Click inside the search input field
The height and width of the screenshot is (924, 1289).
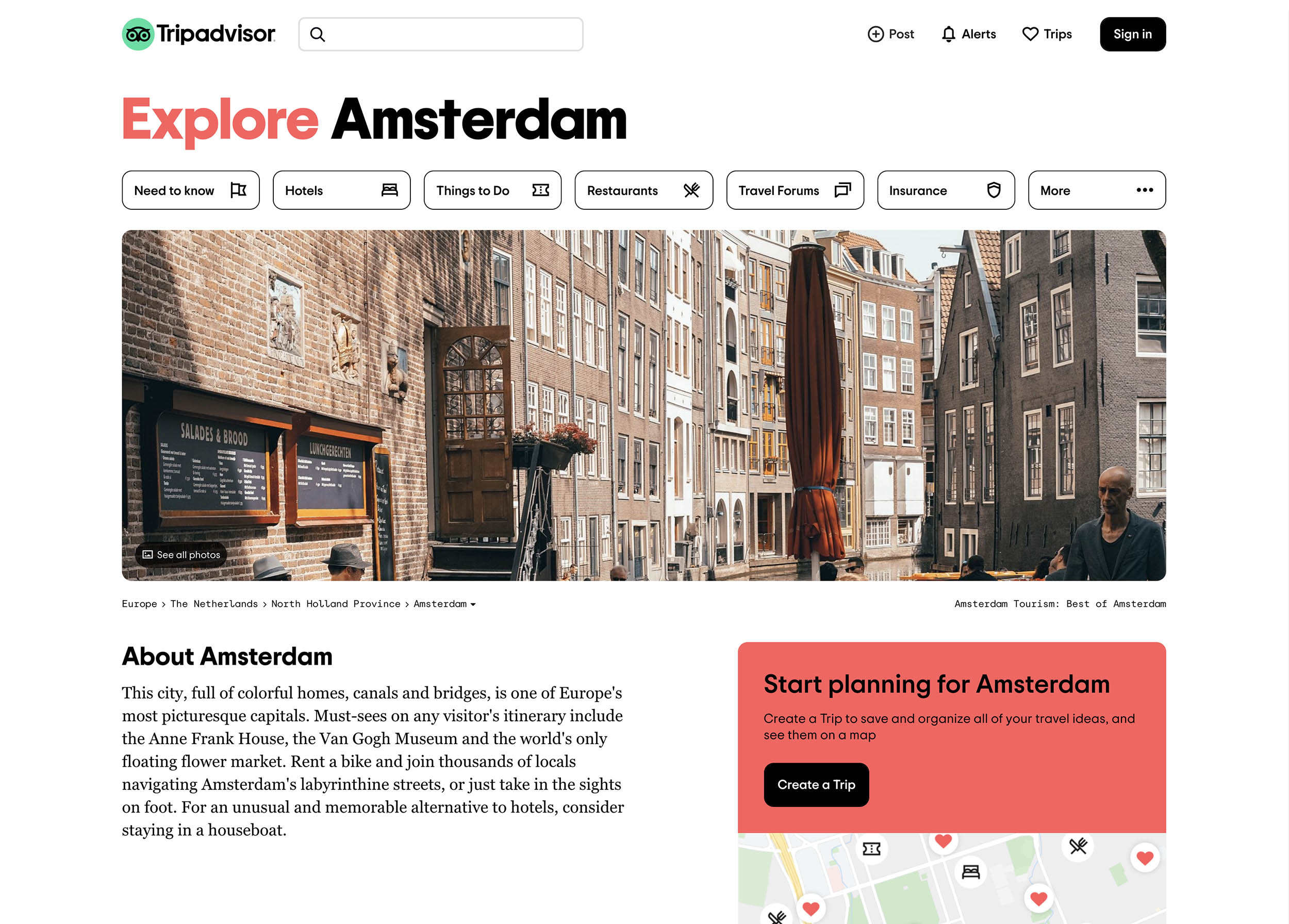(440, 34)
